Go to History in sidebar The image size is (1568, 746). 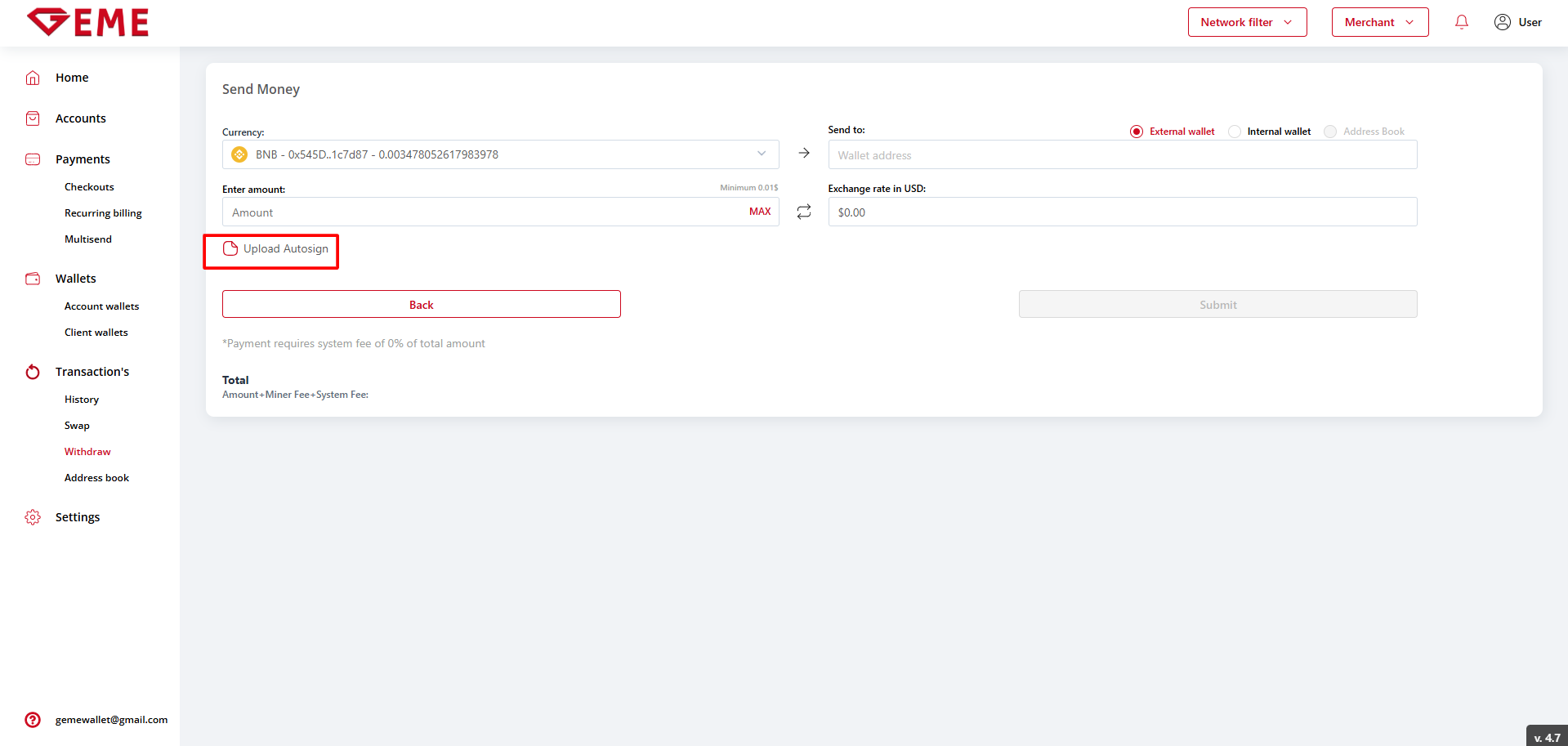coord(82,400)
